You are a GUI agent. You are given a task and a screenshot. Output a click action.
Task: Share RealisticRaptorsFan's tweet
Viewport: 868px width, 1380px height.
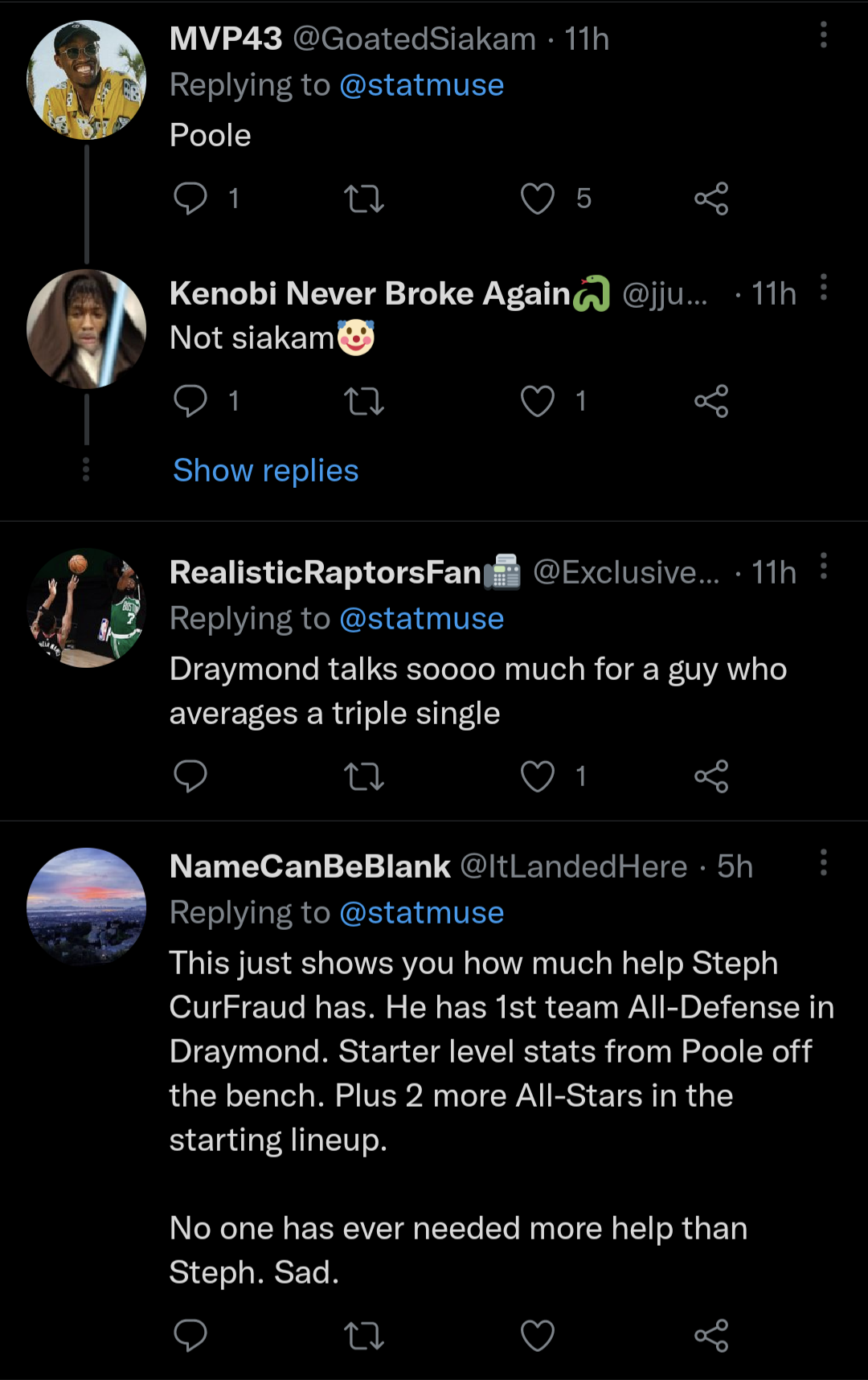711,776
